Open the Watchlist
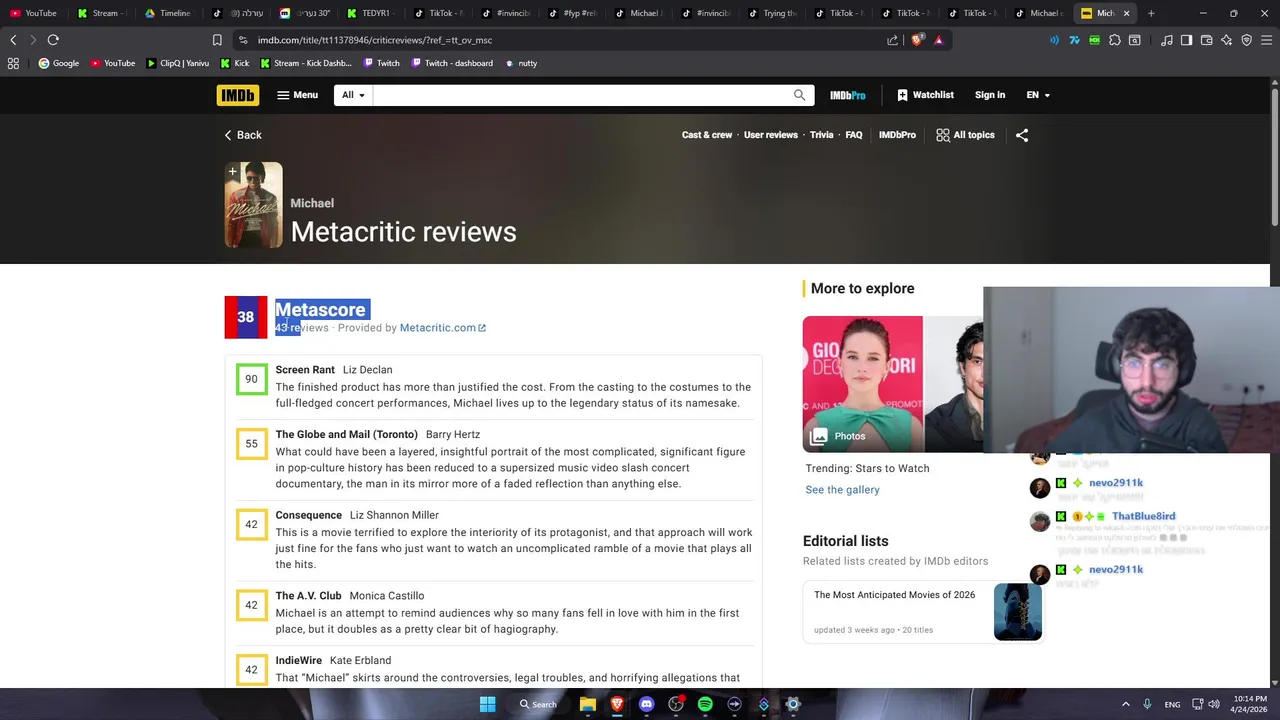 pos(925,95)
